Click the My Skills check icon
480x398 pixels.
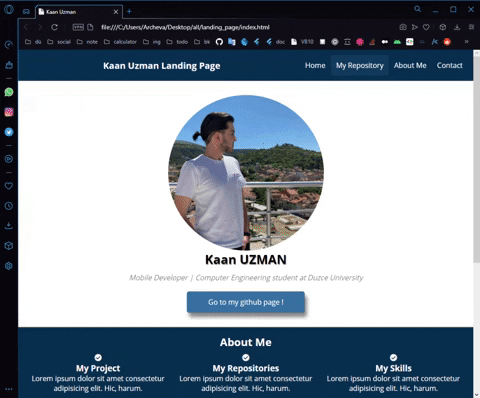coord(393,357)
